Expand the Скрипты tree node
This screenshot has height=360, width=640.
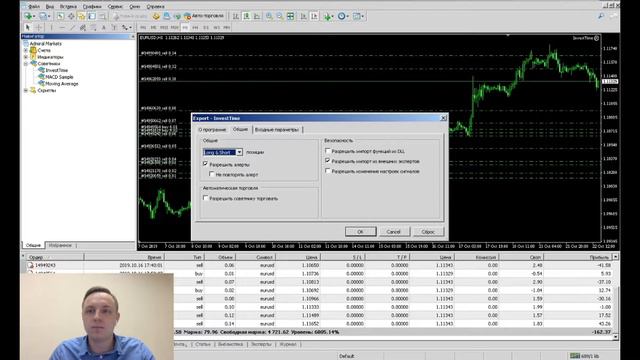pos(26,90)
